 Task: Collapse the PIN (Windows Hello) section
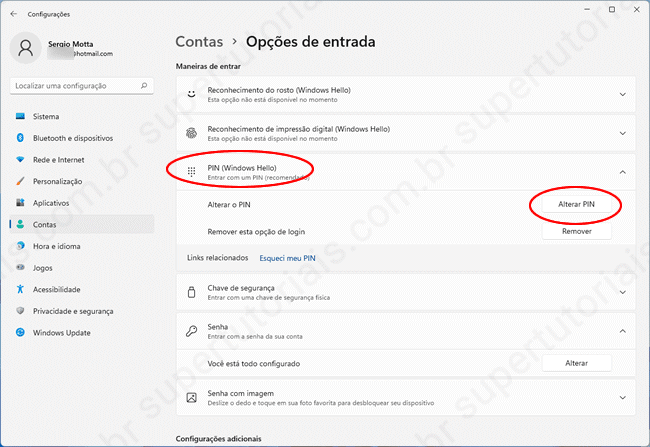(622, 172)
